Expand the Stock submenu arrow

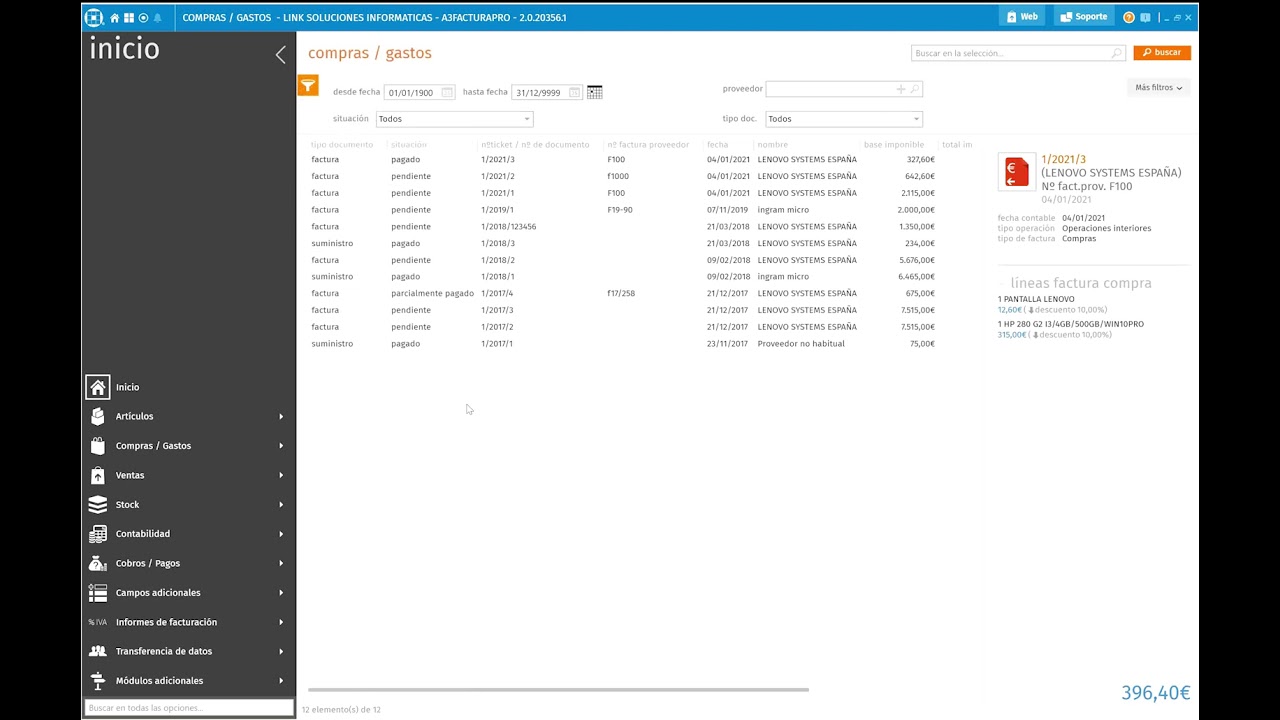click(x=281, y=505)
